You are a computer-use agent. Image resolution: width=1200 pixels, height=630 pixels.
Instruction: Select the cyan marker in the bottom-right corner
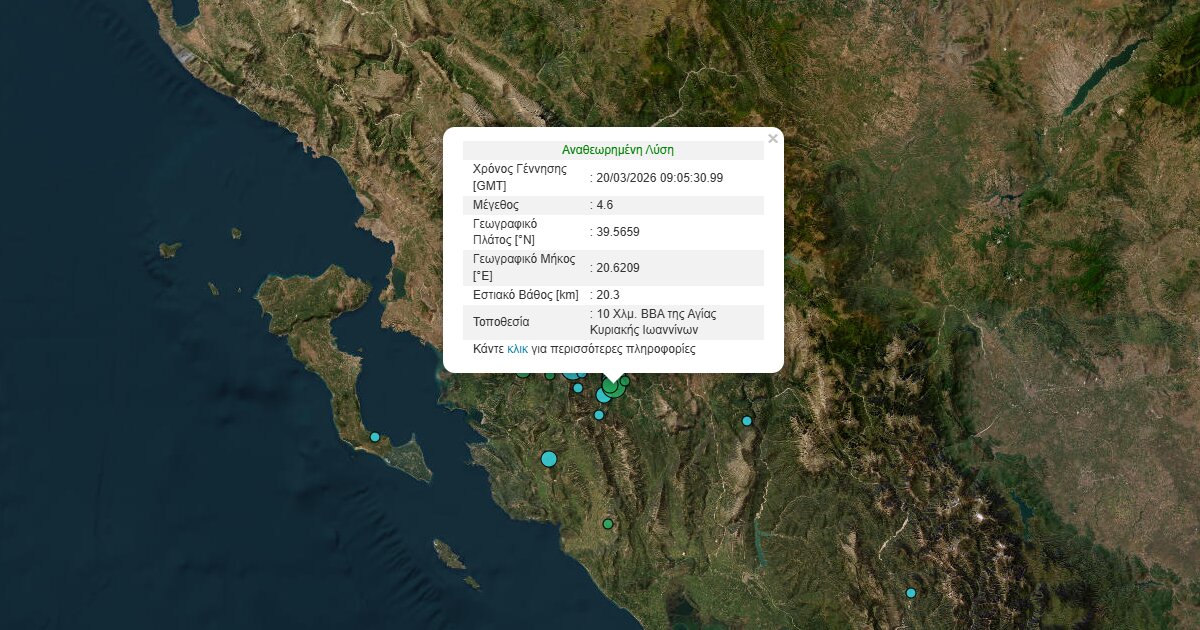(x=910, y=593)
